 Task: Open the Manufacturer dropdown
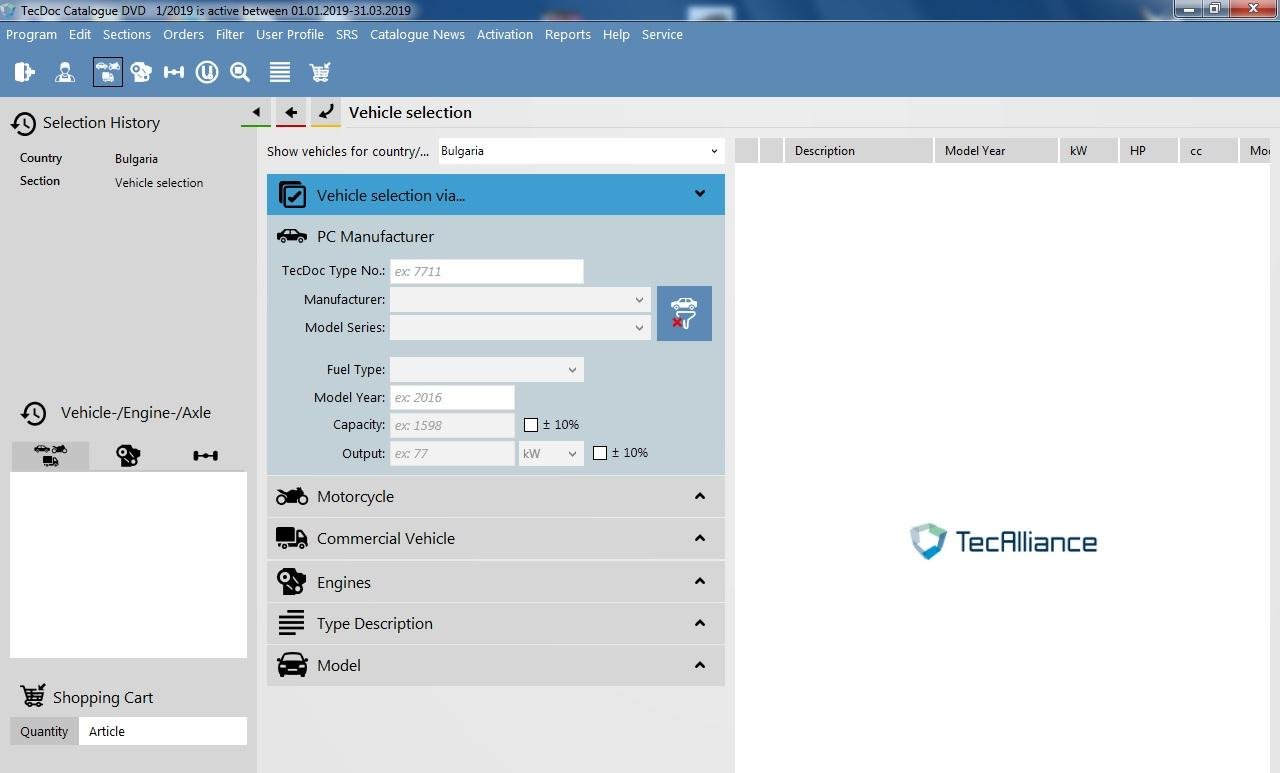coord(520,299)
